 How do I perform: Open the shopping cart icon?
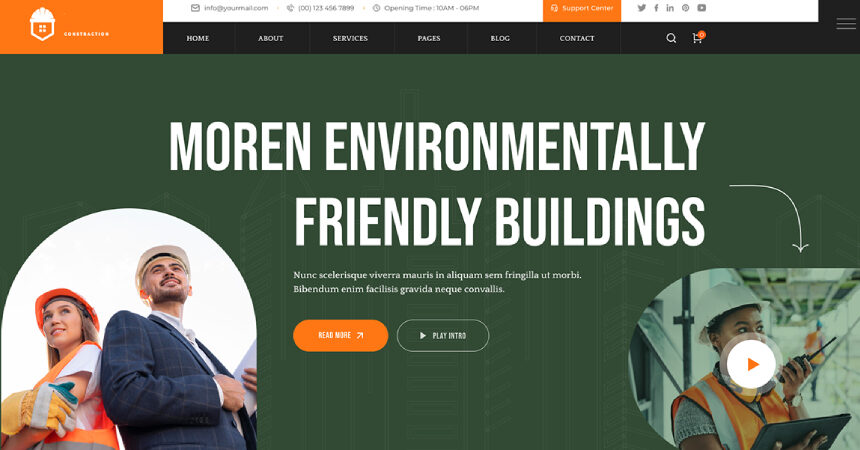pos(698,37)
